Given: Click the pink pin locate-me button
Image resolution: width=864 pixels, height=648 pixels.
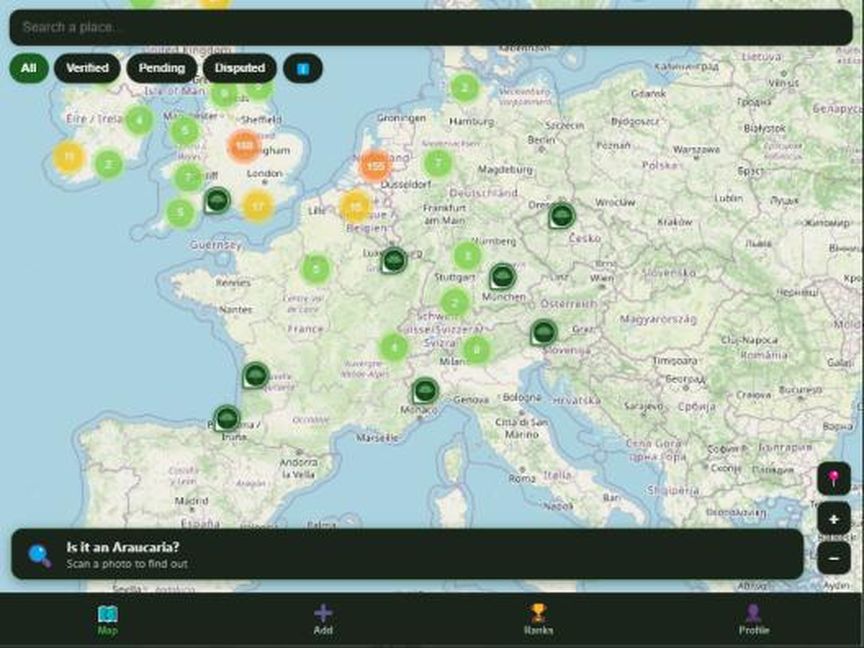Looking at the screenshot, I should [x=834, y=478].
